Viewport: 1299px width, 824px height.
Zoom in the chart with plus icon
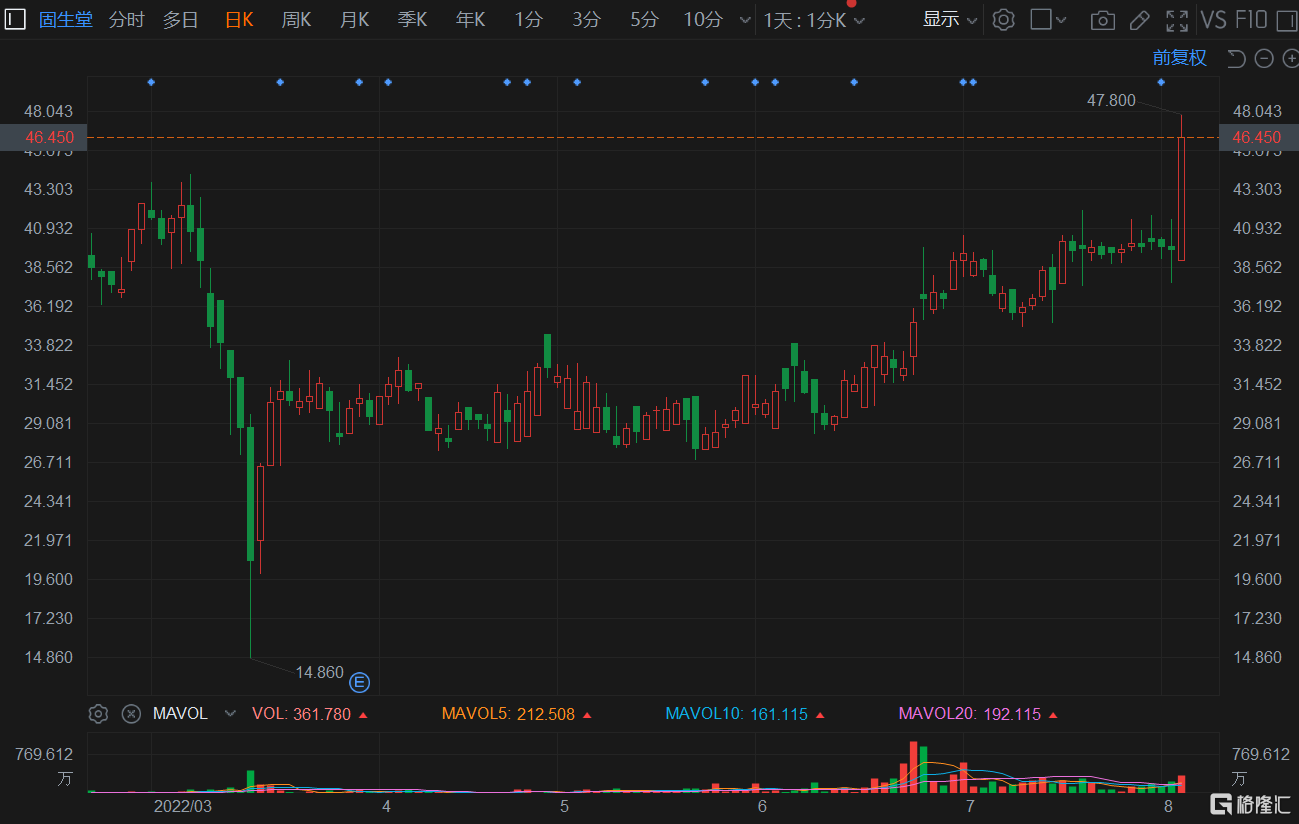[x=1290, y=58]
